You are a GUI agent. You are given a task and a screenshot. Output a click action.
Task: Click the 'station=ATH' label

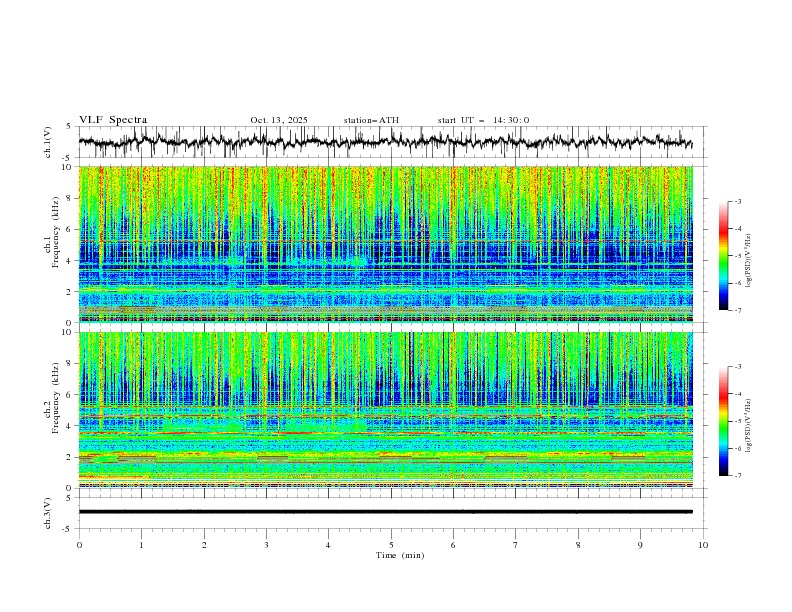pos(371,120)
